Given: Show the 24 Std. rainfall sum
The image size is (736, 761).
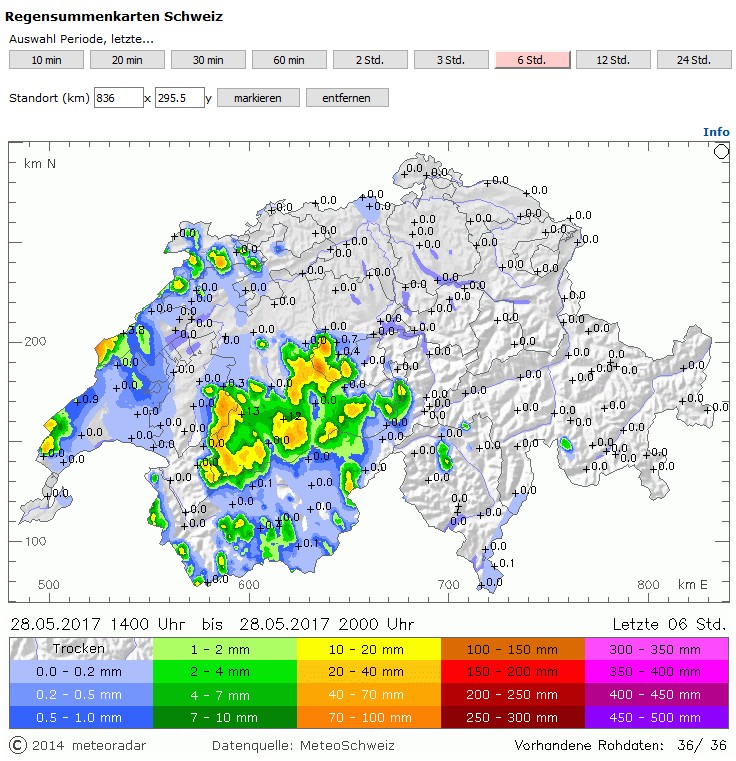Looking at the screenshot, I should coord(694,60).
